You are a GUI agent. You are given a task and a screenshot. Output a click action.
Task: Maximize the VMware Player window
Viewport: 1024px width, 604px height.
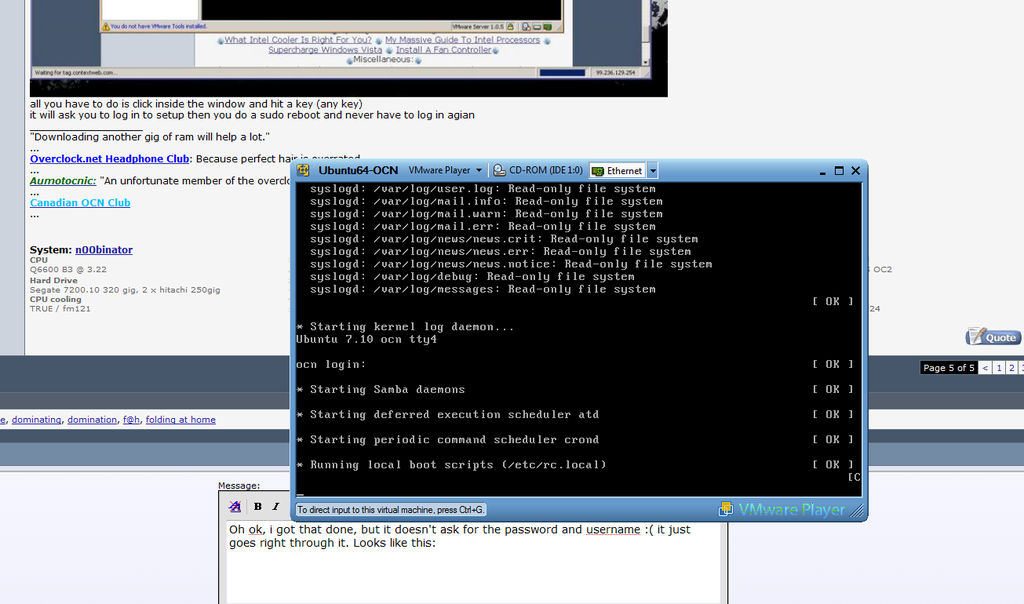tap(839, 170)
